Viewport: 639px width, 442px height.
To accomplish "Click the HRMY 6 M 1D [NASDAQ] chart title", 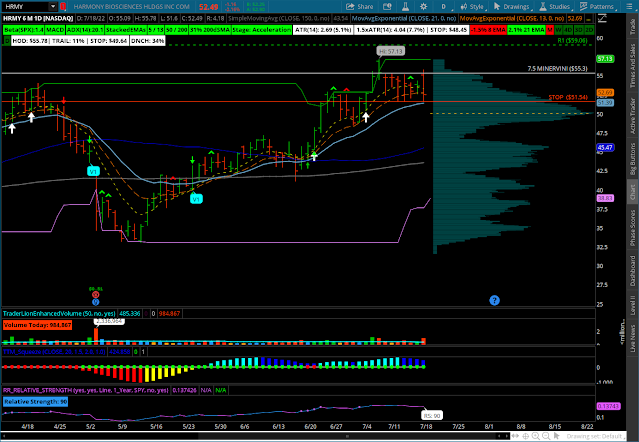I will [x=38, y=18].
